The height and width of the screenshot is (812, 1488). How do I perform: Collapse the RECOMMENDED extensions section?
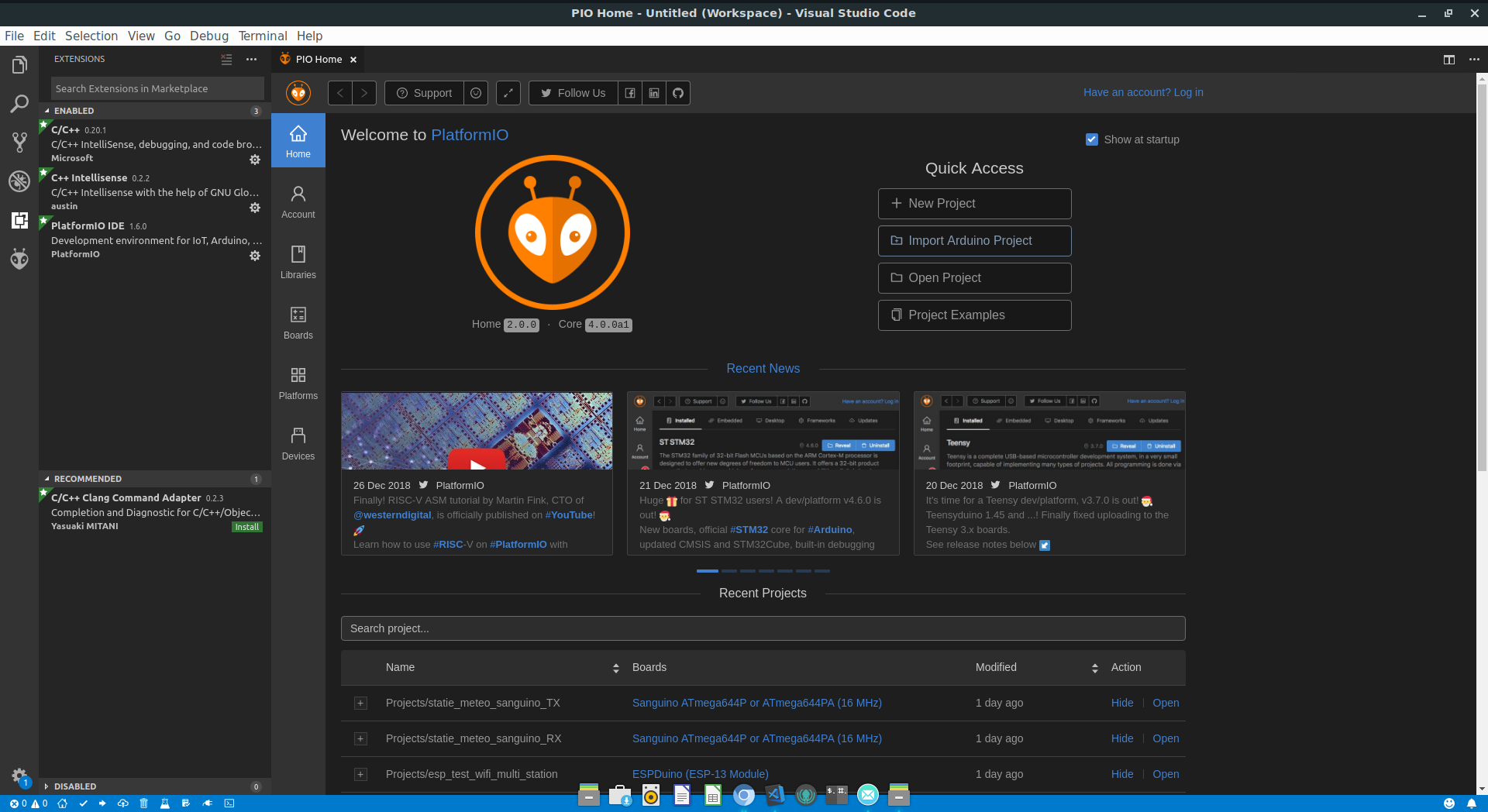pyautogui.click(x=155, y=479)
